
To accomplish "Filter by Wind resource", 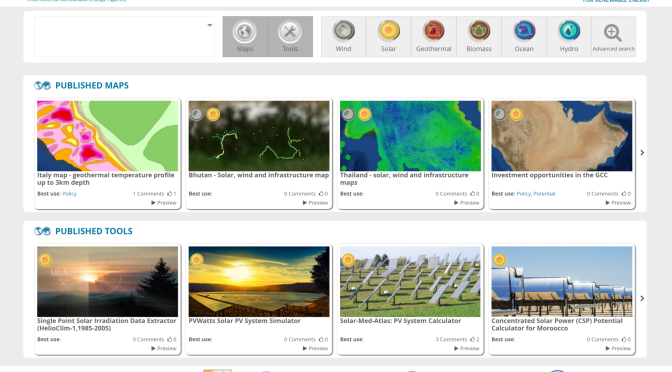I will tap(343, 36).
